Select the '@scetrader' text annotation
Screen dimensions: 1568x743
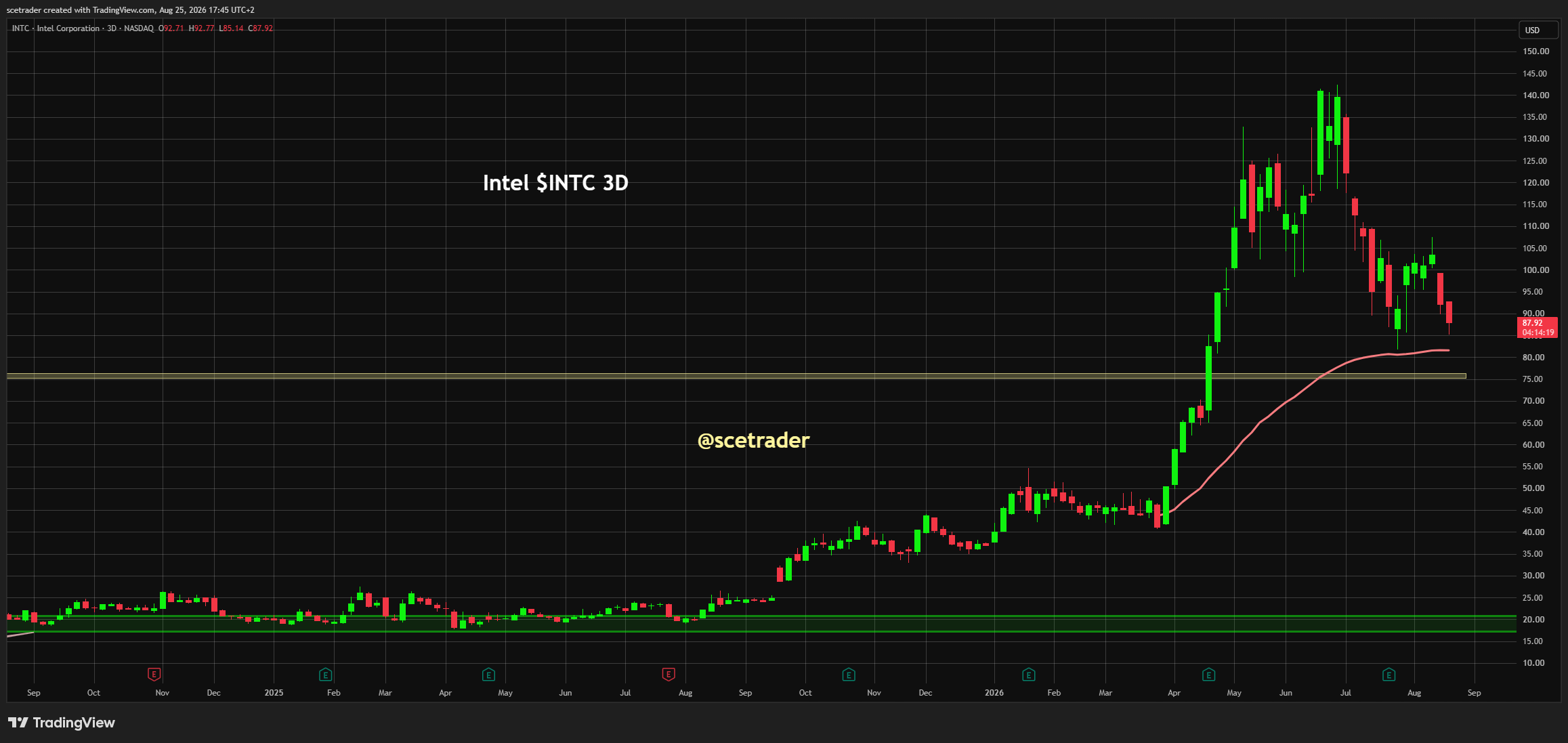tap(753, 440)
